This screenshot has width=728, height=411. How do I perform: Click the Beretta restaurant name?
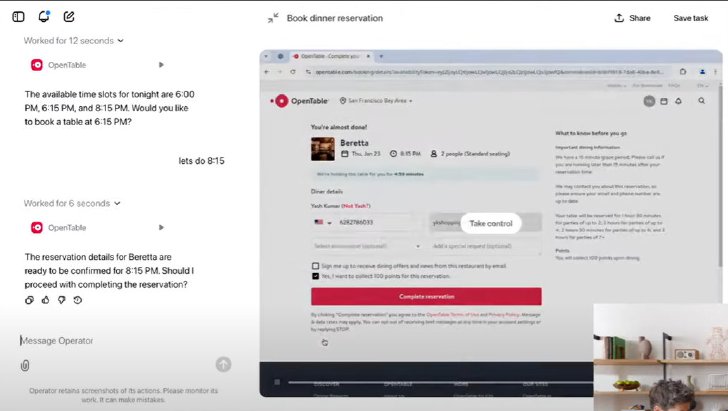[354, 143]
